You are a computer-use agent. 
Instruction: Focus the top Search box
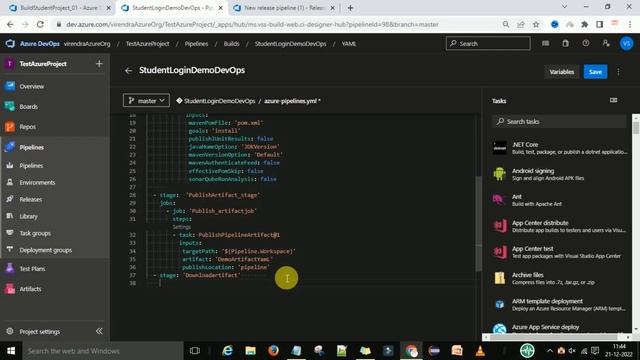coord(488,44)
